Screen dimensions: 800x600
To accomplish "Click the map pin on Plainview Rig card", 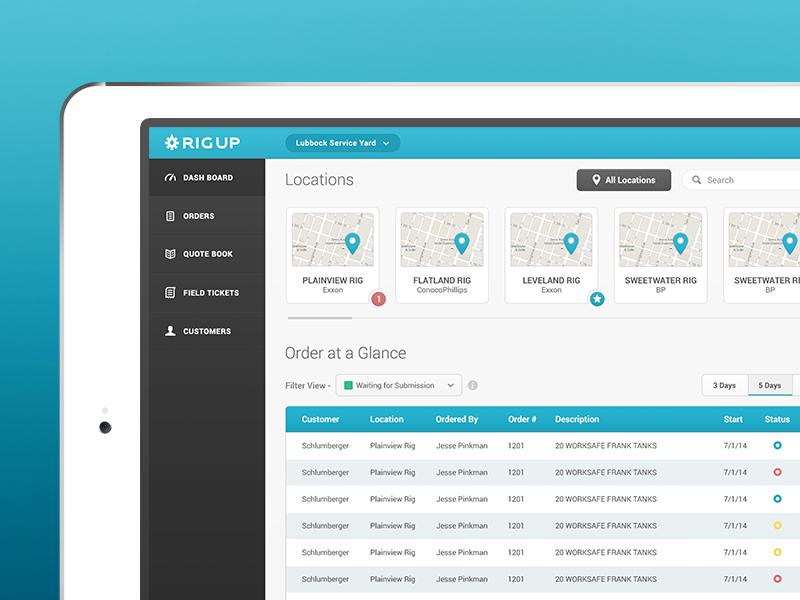I will point(353,243).
